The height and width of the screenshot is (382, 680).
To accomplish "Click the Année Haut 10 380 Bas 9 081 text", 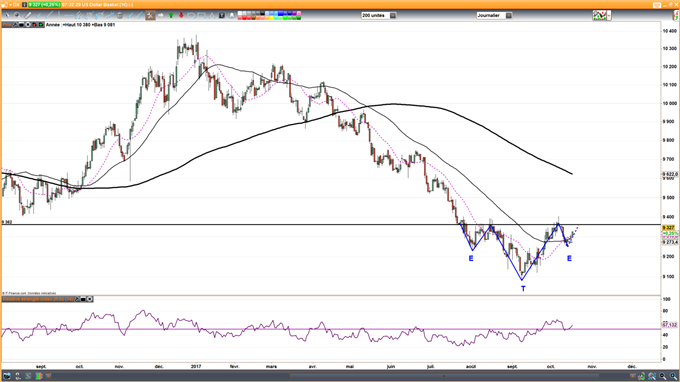I will coord(81,25).
